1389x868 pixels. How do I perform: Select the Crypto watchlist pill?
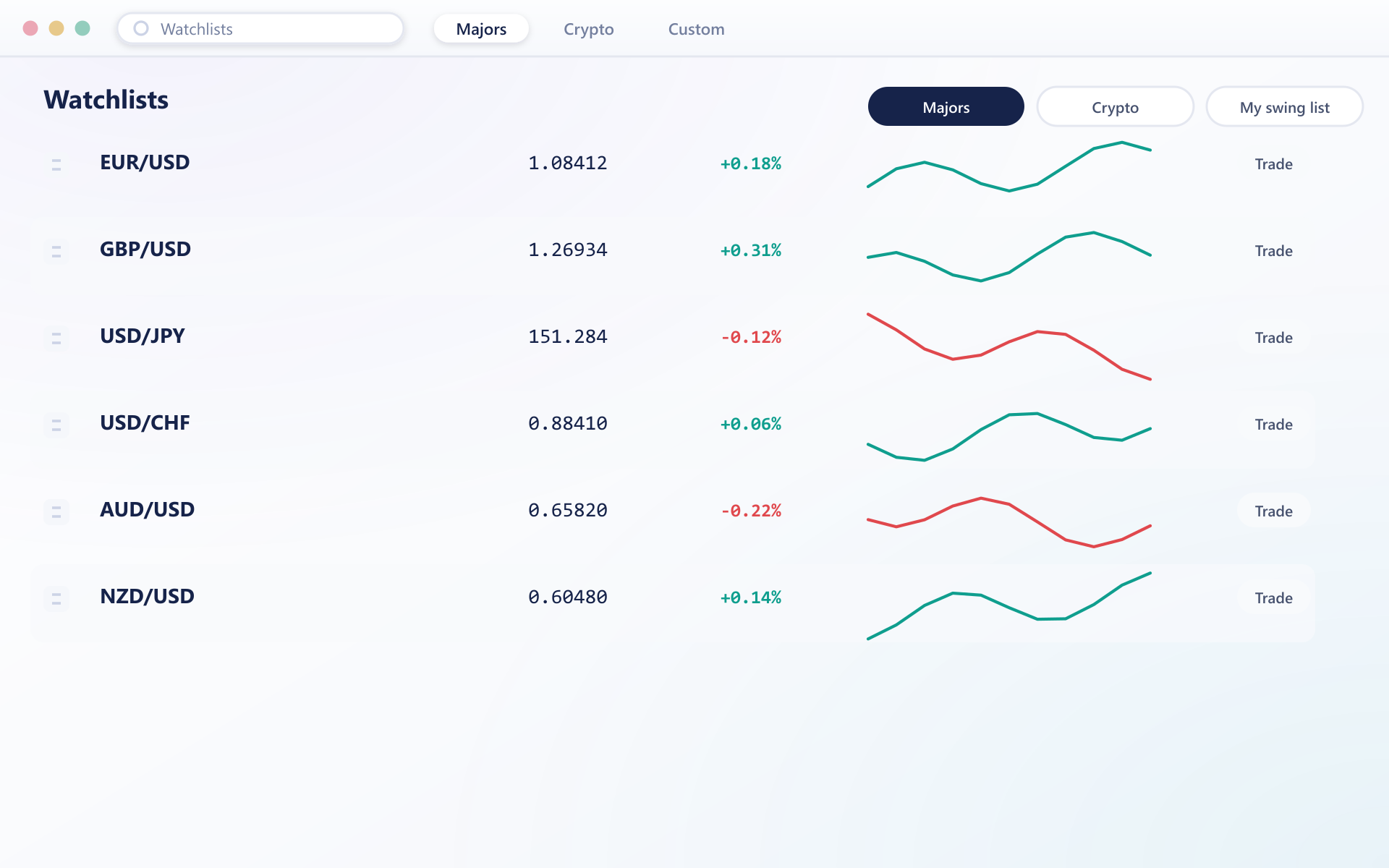pyautogui.click(x=1115, y=107)
